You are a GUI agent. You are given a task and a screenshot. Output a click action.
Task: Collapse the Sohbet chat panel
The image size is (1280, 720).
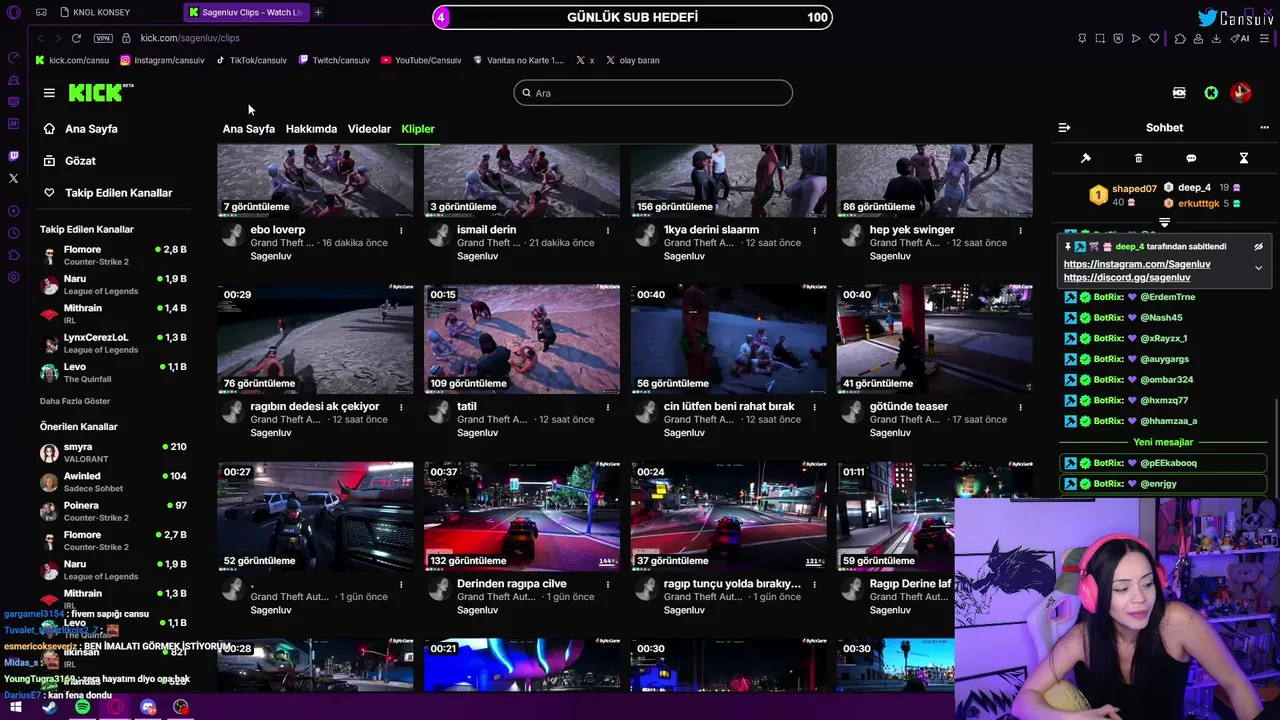[x=1064, y=128]
